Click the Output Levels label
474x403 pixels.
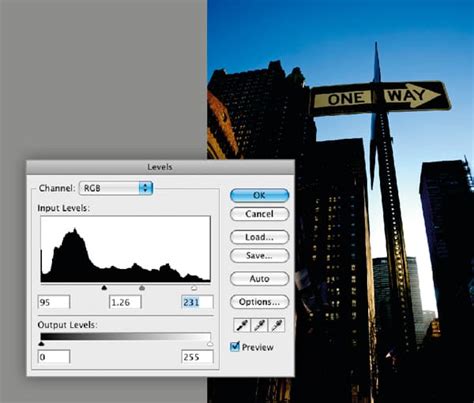coord(67,325)
